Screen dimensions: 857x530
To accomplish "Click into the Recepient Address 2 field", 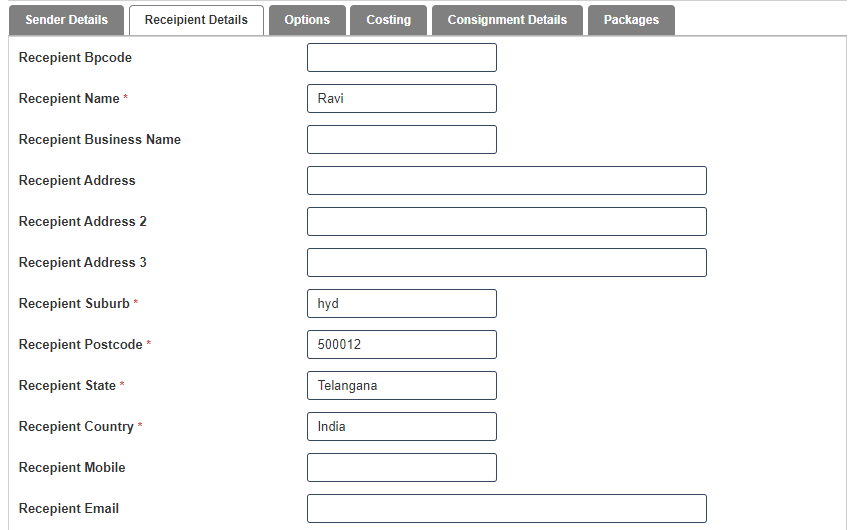I will point(506,222).
